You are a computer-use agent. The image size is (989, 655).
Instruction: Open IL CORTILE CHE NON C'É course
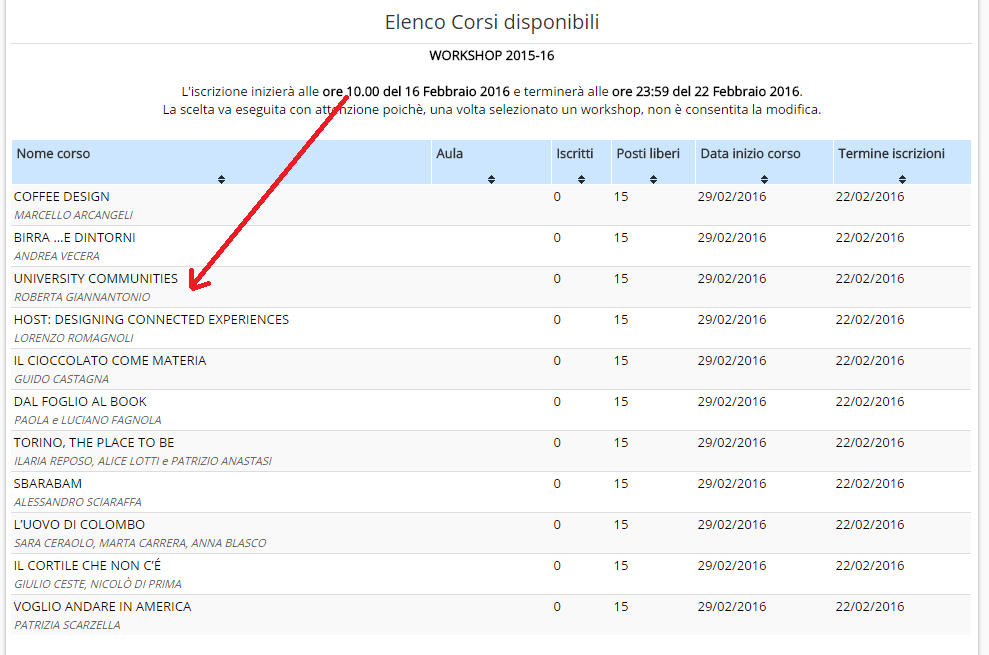(87, 566)
